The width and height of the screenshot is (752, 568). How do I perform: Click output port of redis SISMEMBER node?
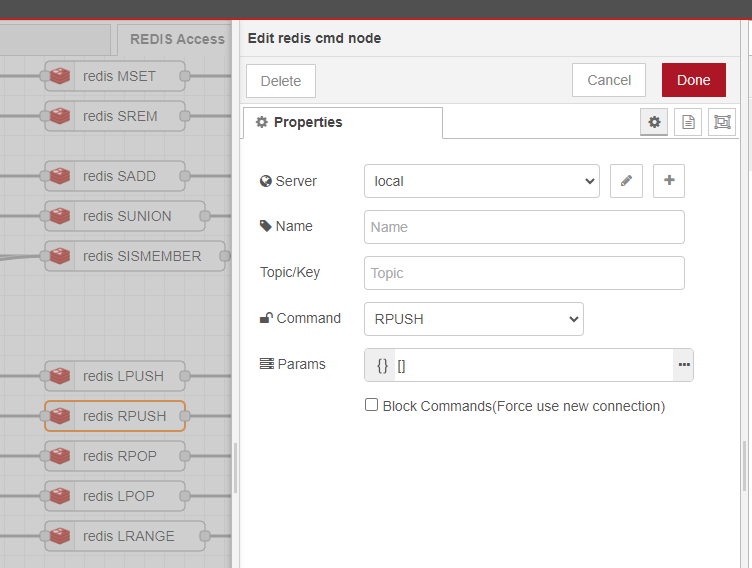[x=224, y=256]
